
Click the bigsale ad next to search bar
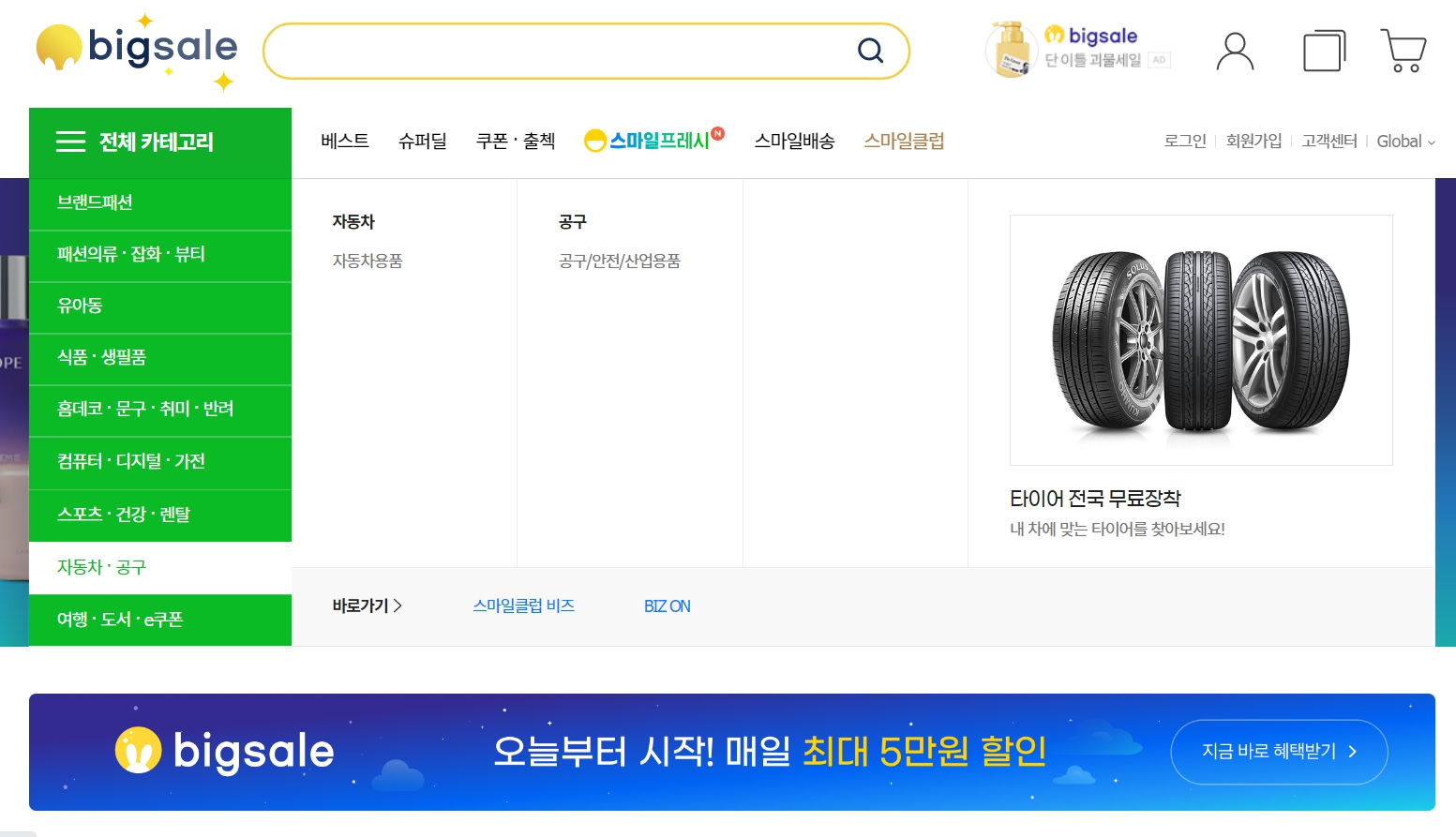click(x=1078, y=49)
